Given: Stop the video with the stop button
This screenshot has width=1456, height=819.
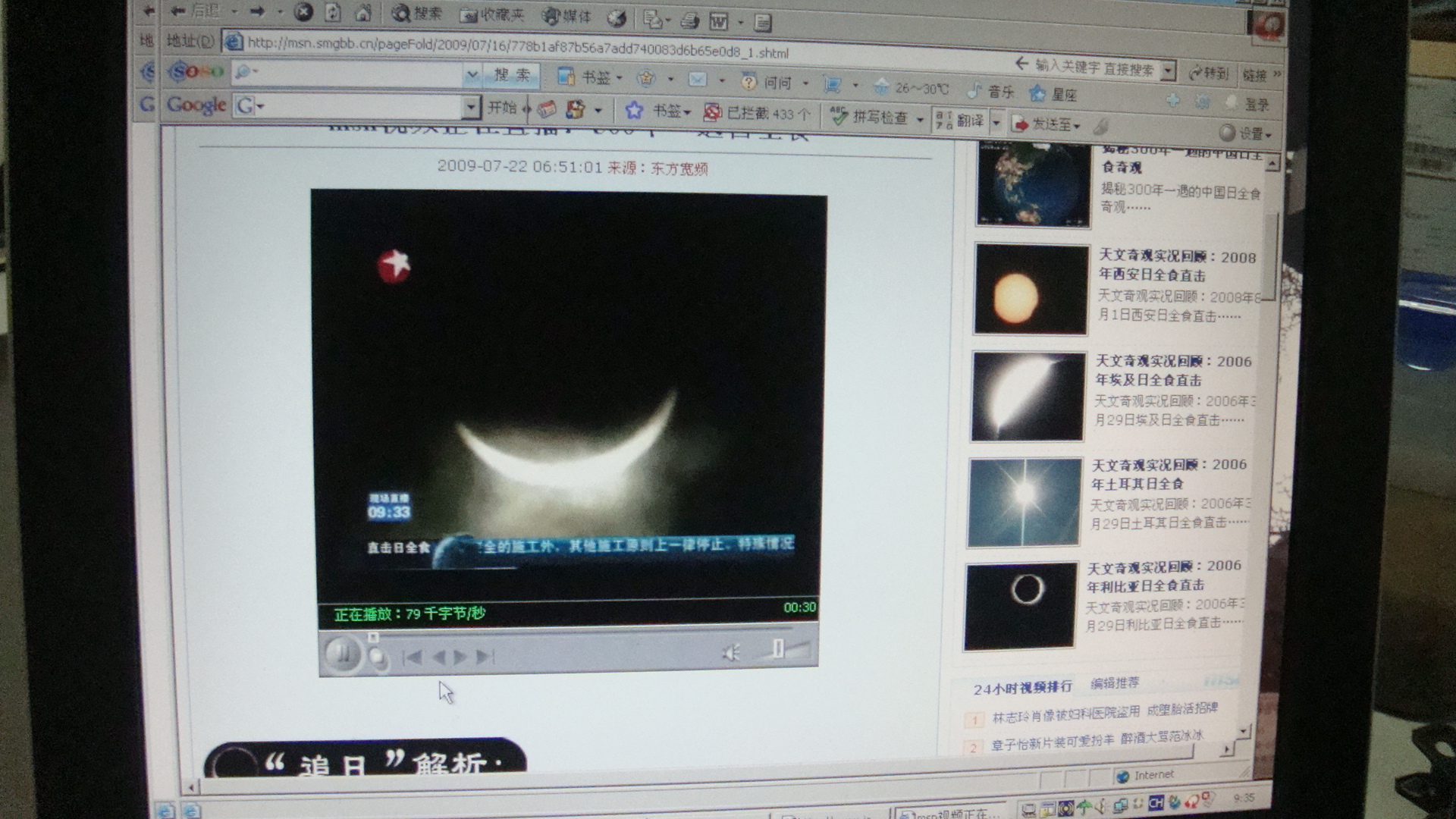Looking at the screenshot, I should pos(377,658).
